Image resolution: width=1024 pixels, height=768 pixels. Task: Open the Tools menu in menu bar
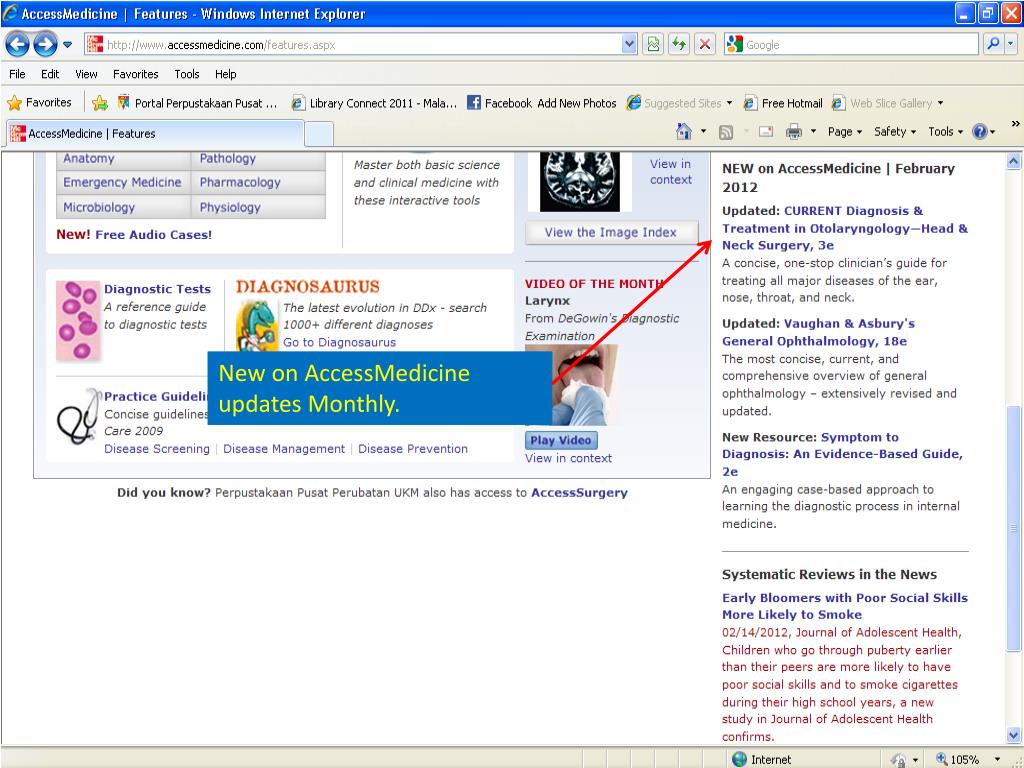point(186,74)
